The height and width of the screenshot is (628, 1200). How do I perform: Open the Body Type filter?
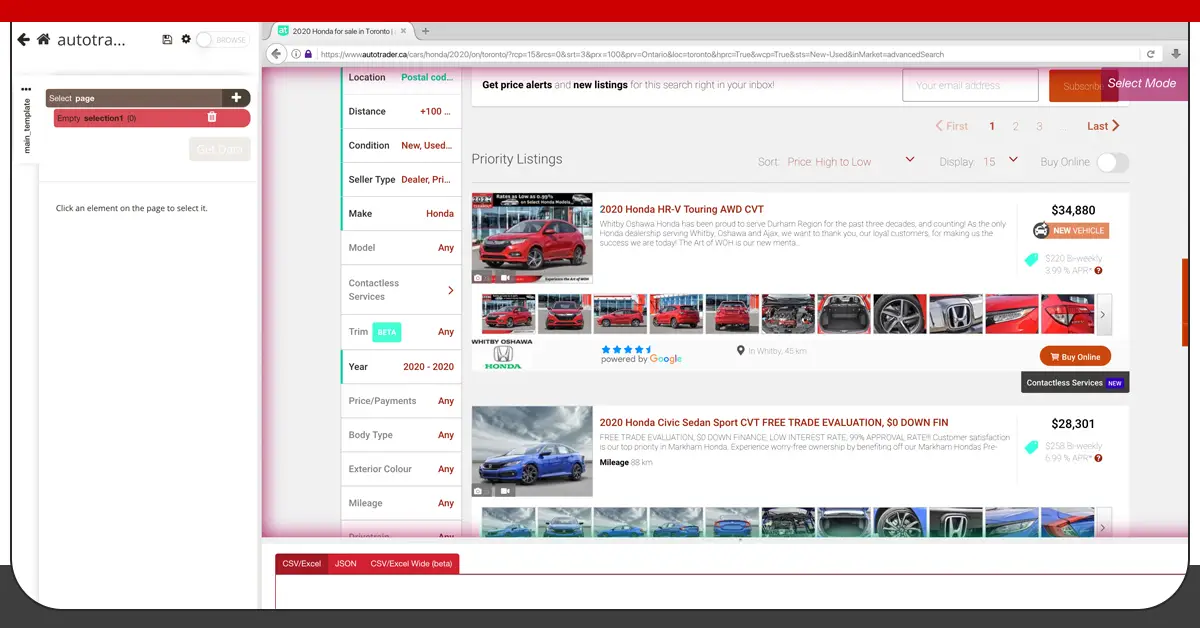click(401, 435)
